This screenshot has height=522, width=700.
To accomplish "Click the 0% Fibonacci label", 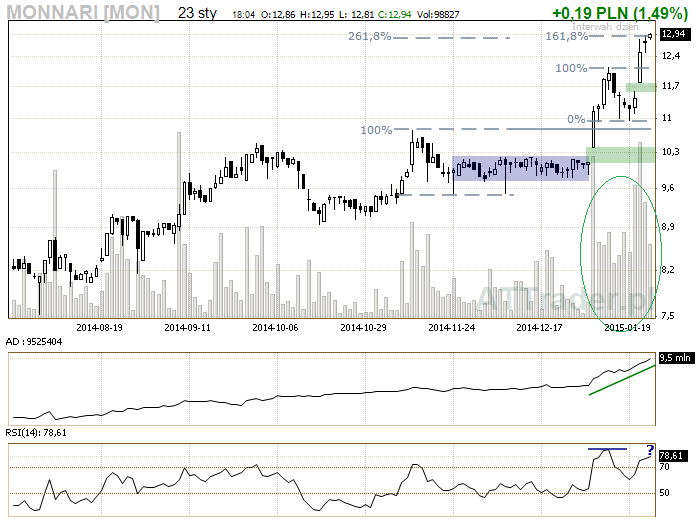I will pos(576,119).
